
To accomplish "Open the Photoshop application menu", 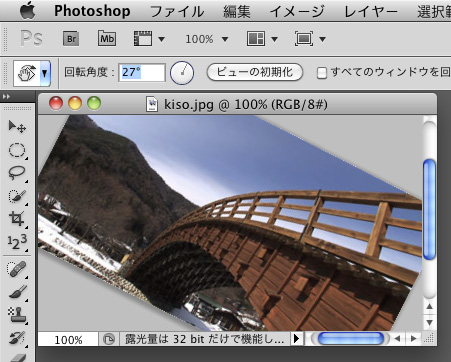I will (x=92, y=11).
